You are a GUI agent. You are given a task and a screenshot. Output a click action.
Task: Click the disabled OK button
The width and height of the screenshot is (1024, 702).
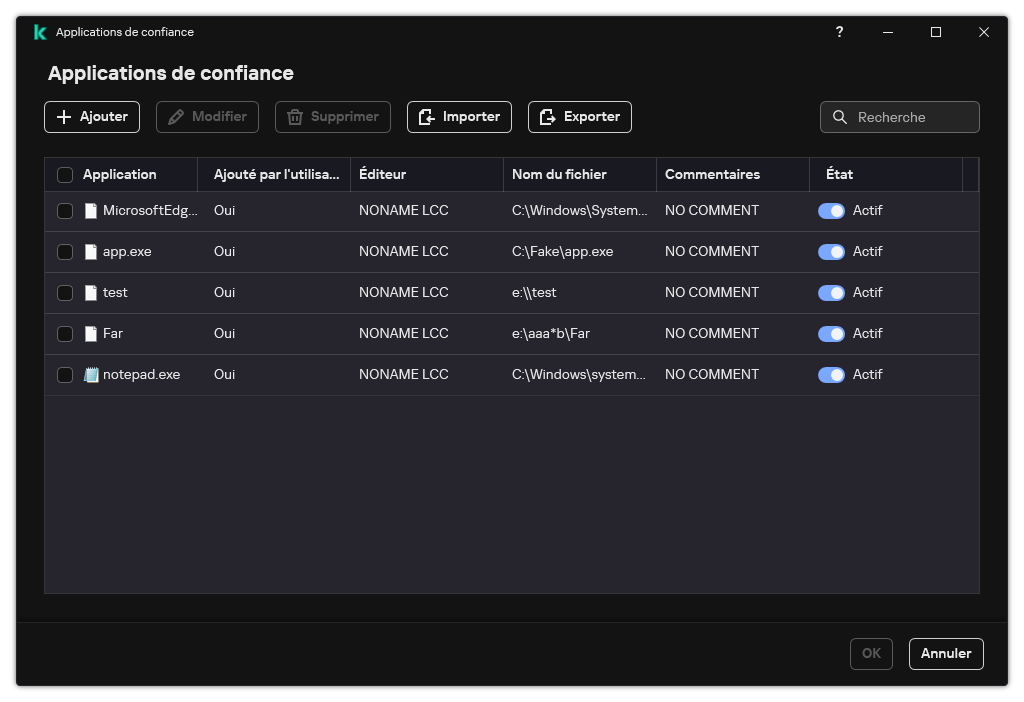coord(870,653)
